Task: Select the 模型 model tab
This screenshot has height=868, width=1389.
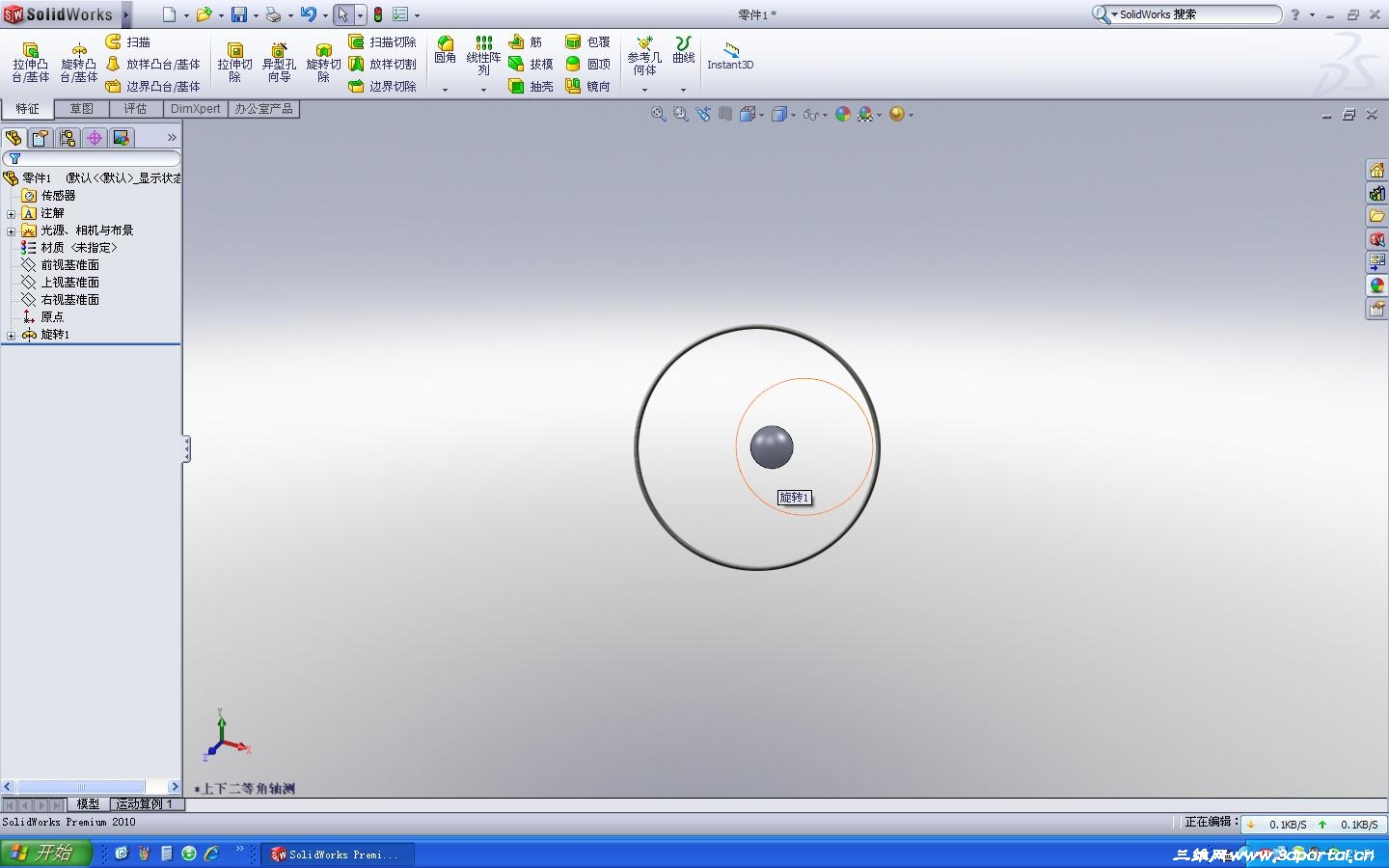Action: click(x=88, y=803)
